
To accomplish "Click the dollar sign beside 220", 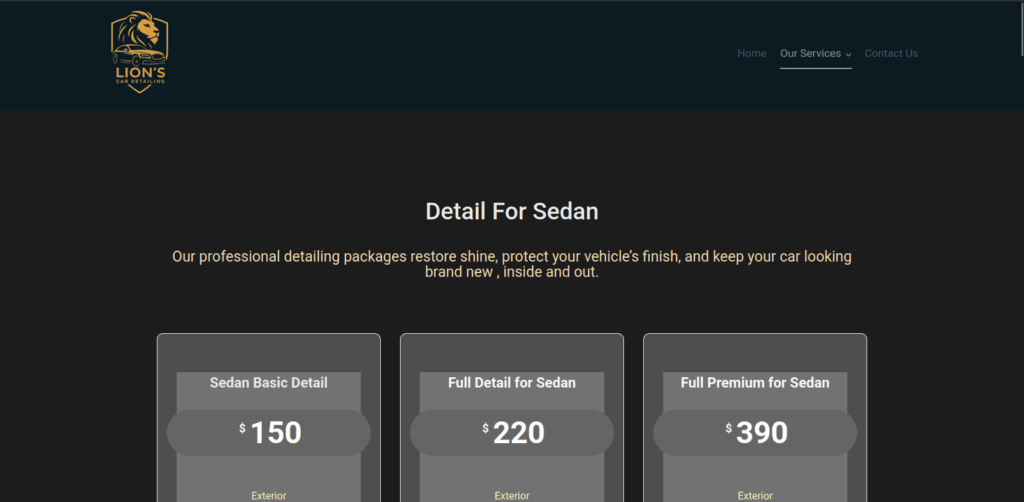I will [x=485, y=428].
